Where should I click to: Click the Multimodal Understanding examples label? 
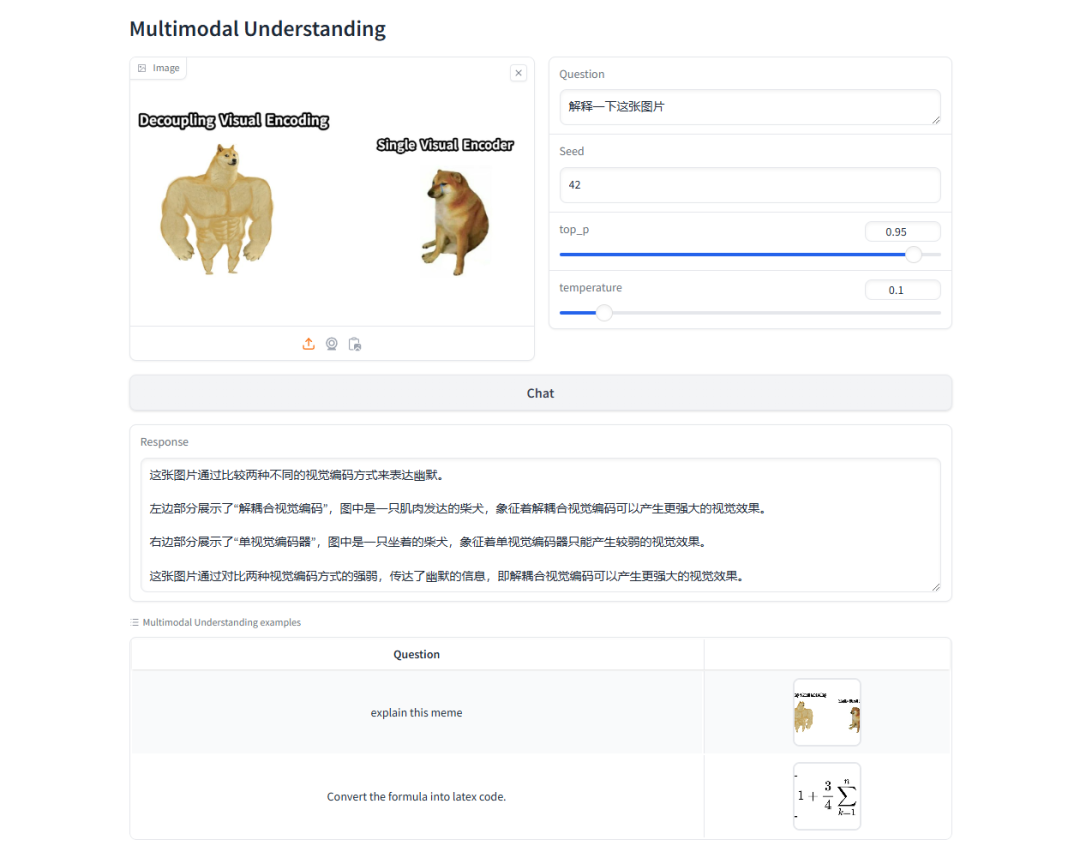click(222, 622)
